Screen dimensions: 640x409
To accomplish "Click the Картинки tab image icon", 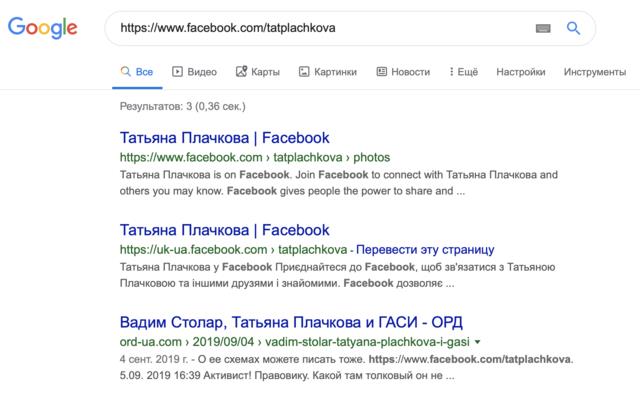I will [x=303, y=72].
